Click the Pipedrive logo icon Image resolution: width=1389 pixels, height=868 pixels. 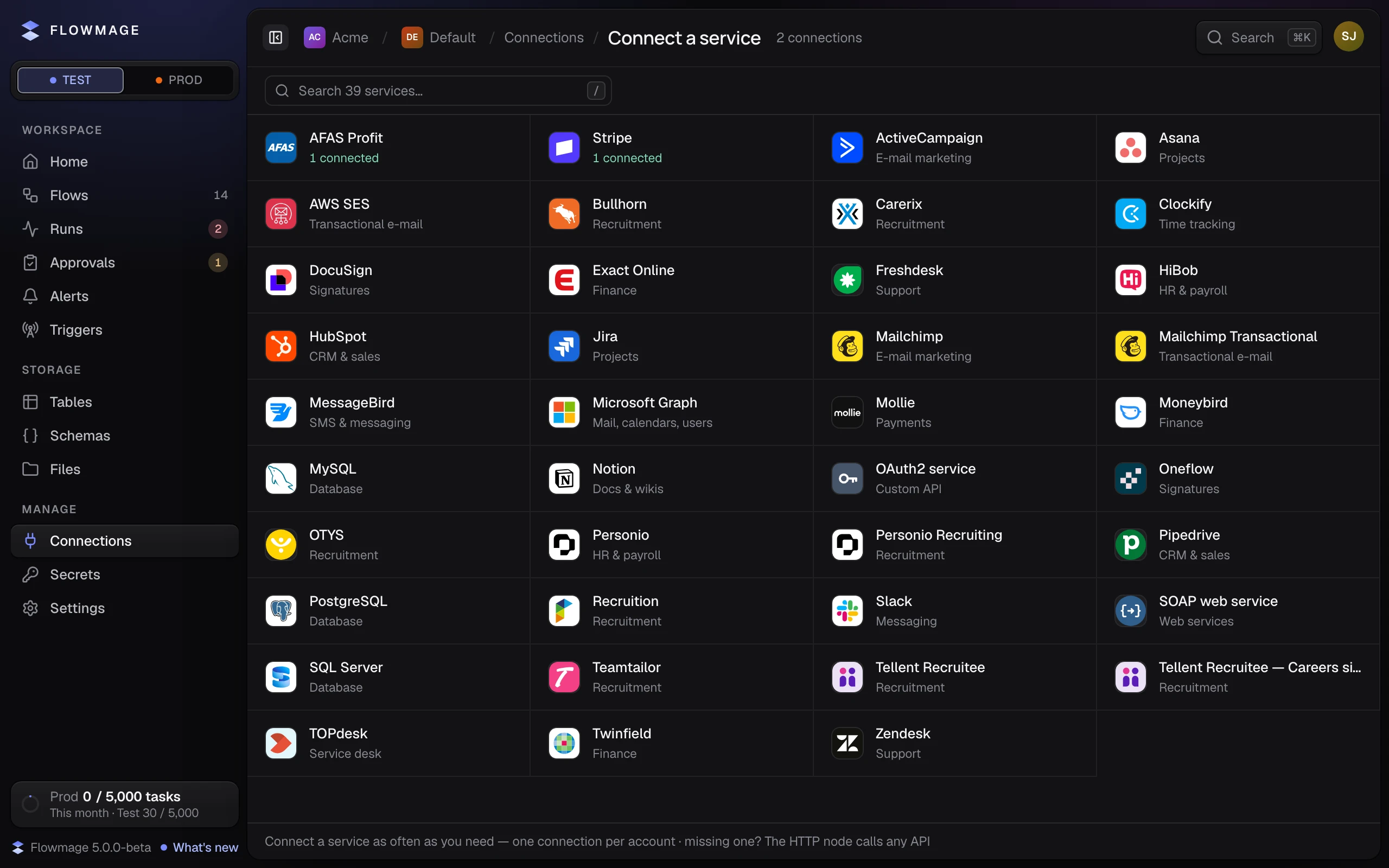pyautogui.click(x=1130, y=545)
